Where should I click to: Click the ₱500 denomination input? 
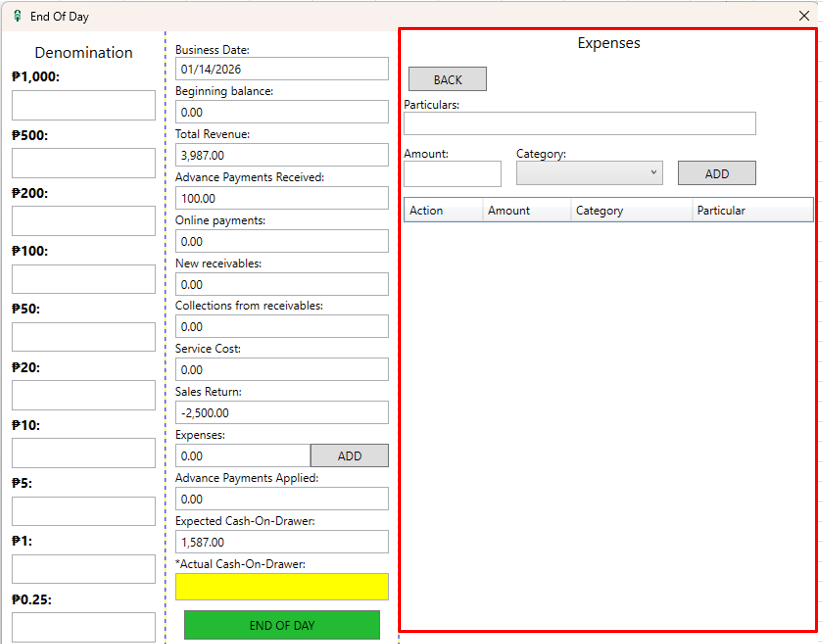[x=84, y=163]
